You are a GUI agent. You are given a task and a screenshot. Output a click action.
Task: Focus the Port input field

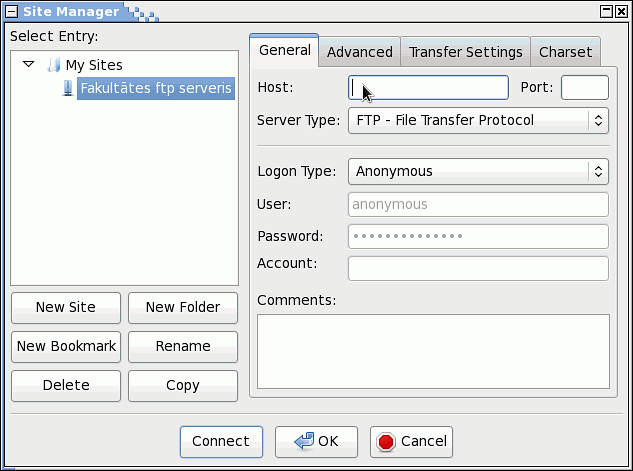[585, 87]
